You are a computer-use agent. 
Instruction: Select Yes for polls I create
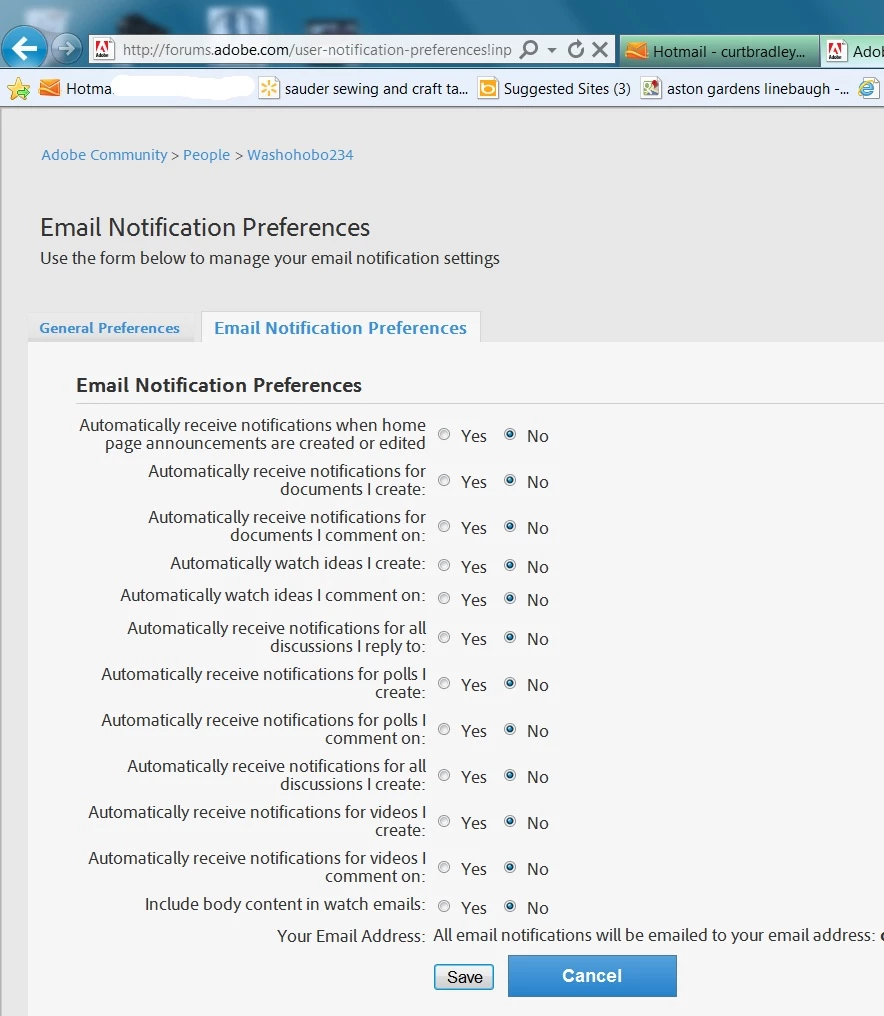[444, 683]
